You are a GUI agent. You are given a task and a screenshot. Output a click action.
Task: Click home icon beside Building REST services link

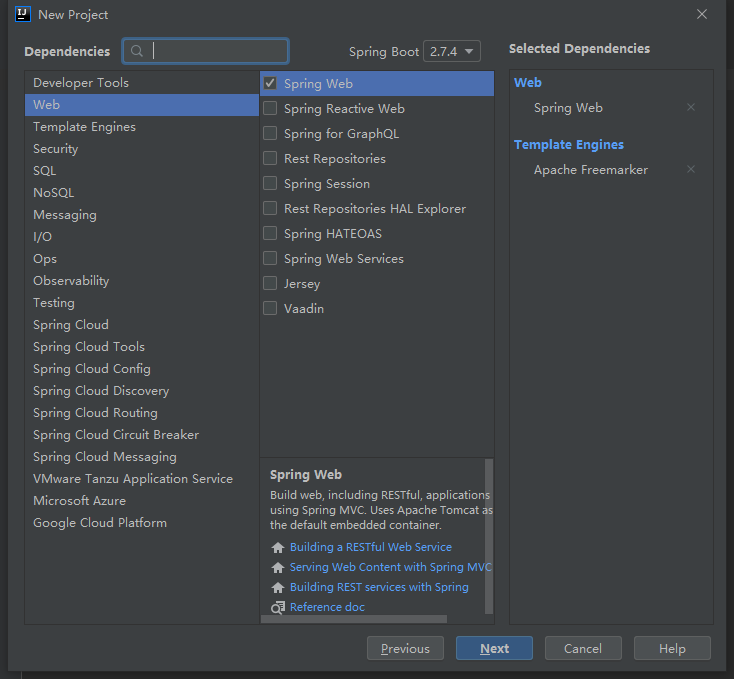coord(278,587)
